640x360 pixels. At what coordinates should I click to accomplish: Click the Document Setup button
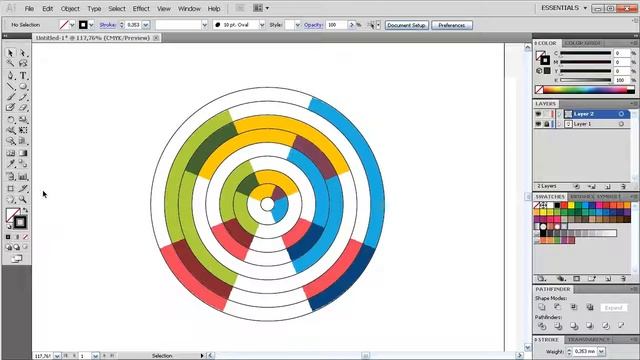tap(407, 25)
